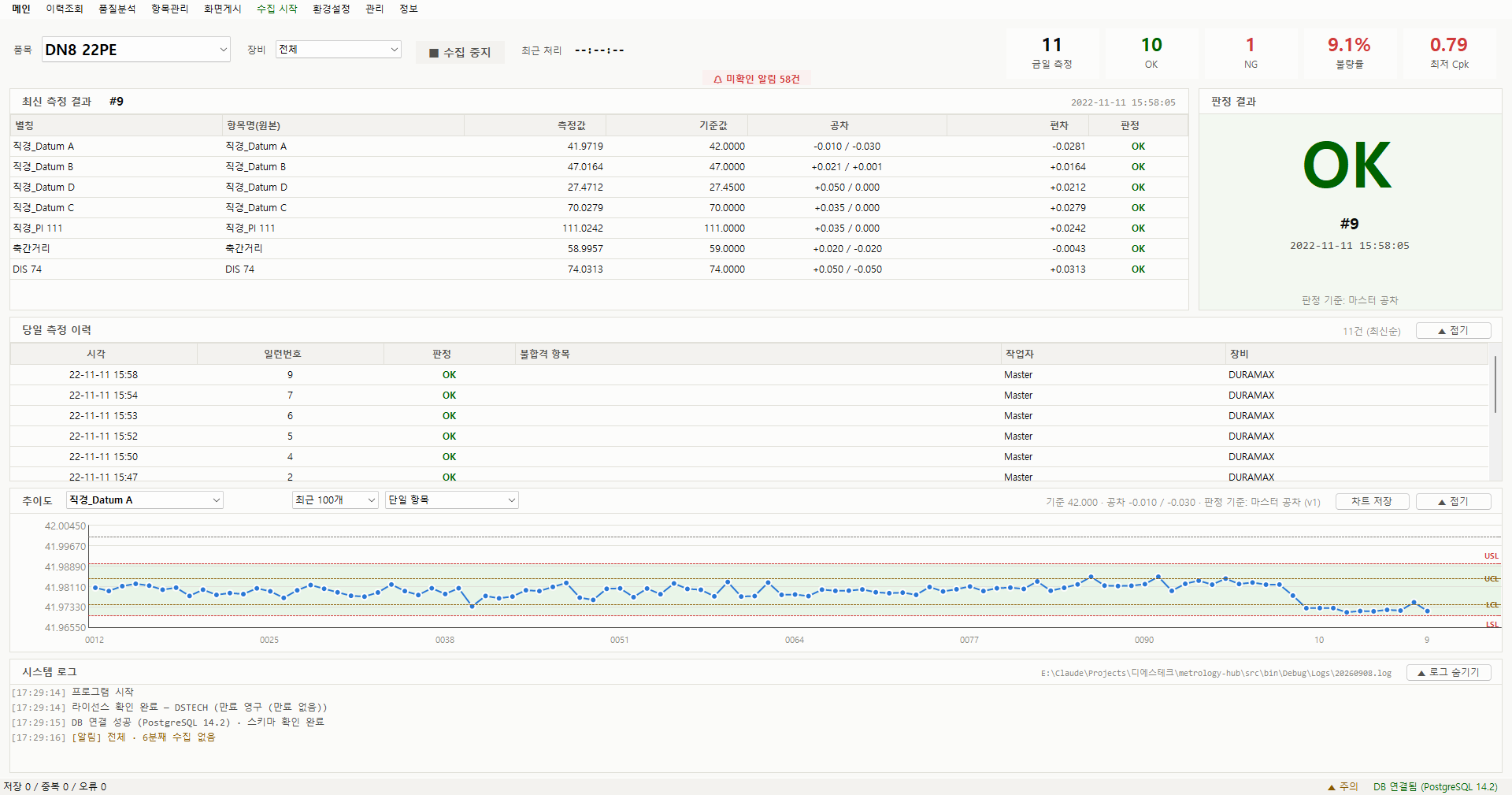Open the 단일 항목 mode dropdown
Viewport: 1512px width, 795px height.
click(x=452, y=500)
